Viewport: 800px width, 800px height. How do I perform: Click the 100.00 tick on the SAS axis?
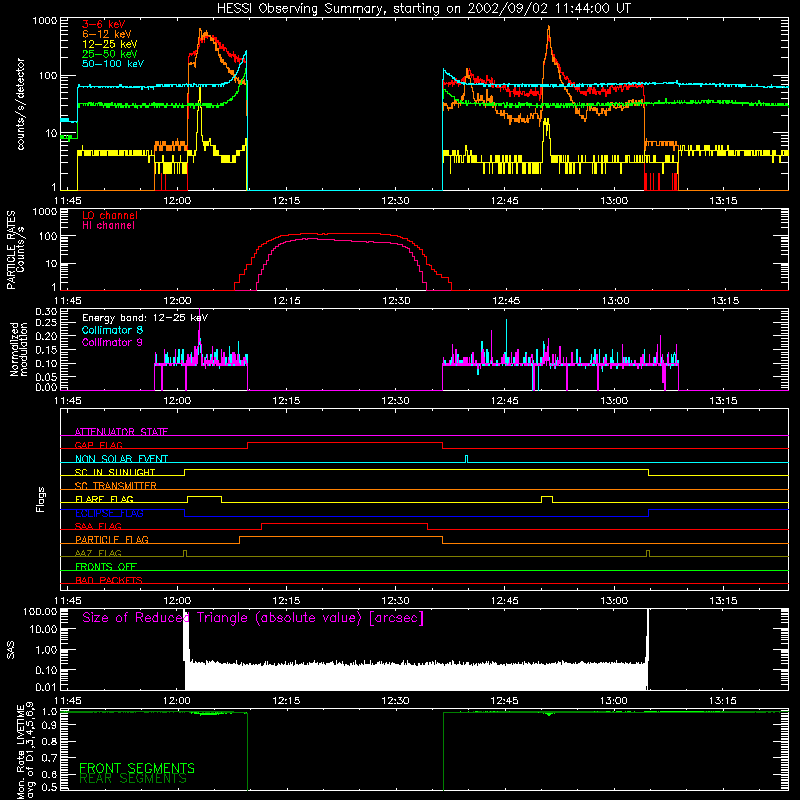40,611
